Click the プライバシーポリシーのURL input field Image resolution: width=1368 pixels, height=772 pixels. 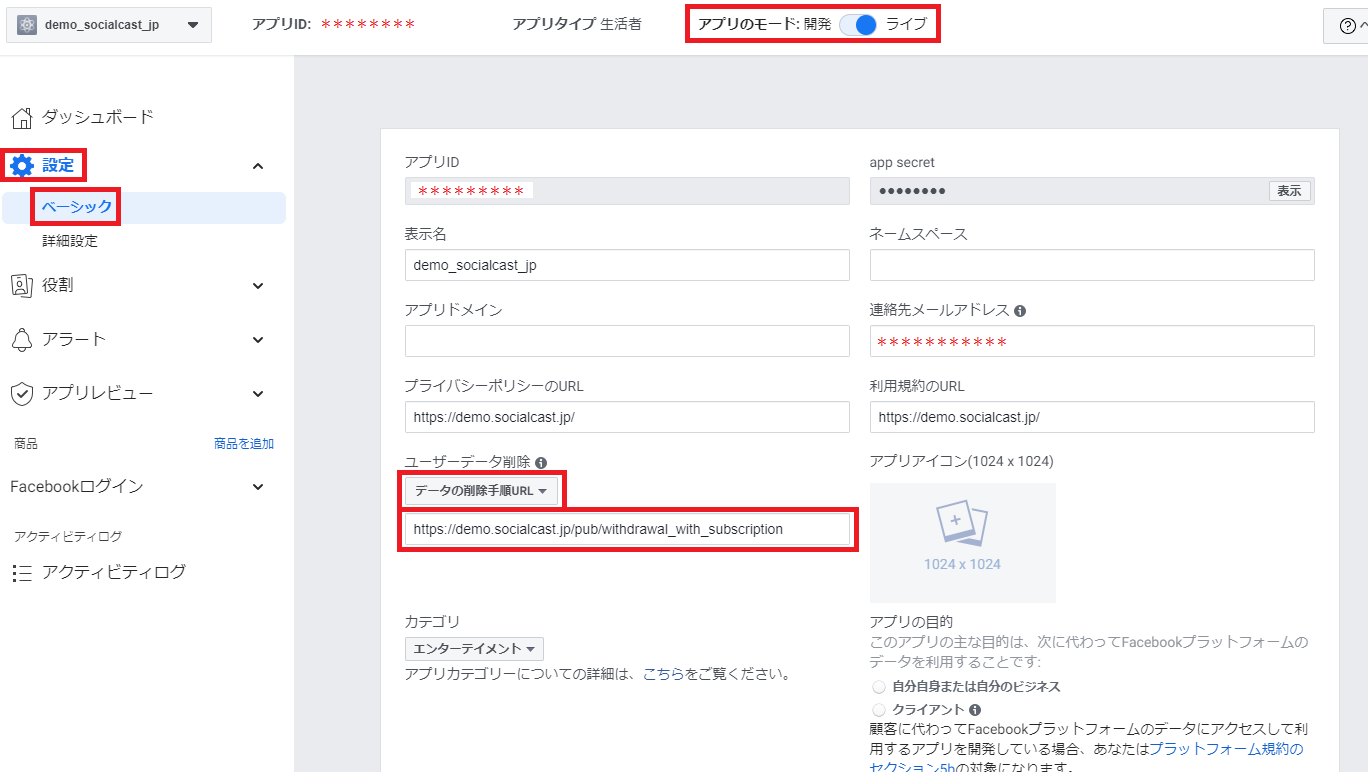pyautogui.click(x=627, y=417)
